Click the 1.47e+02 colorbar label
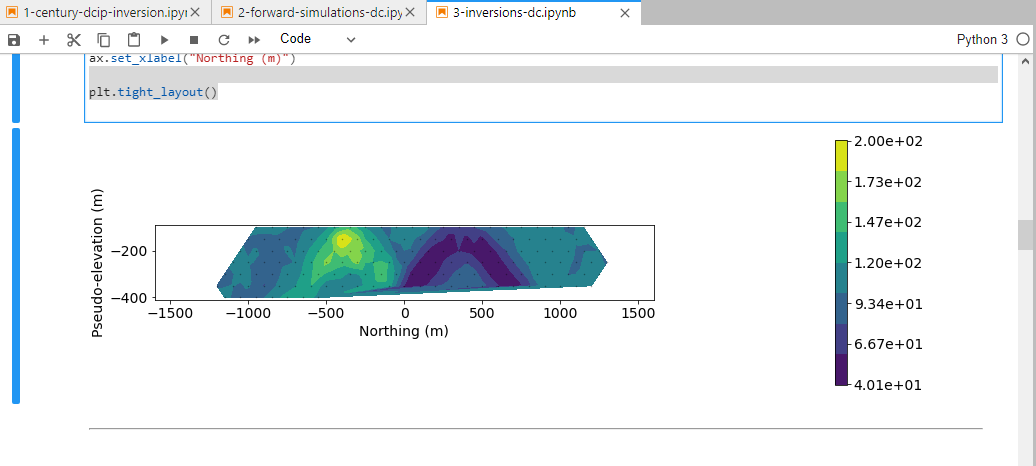Image resolution: width=1036 pixels, height=466 pixels. pyautogui.click(x=888, y=223)
